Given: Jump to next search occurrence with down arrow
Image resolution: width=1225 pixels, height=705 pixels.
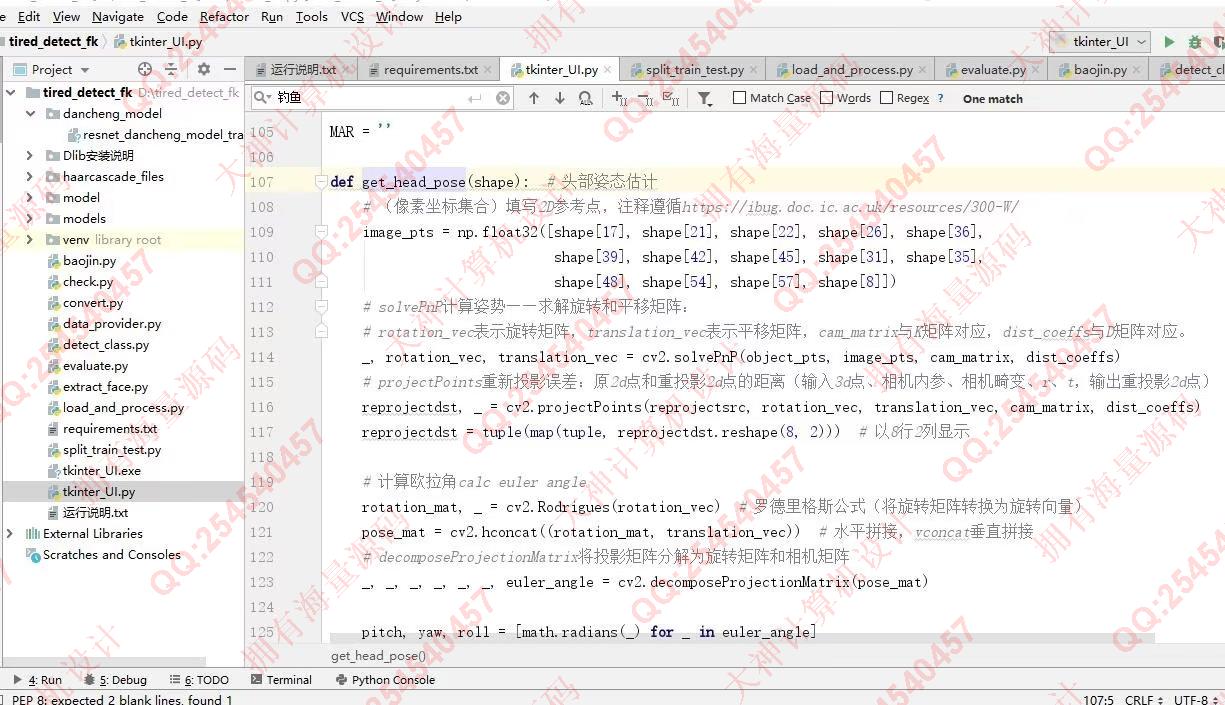Looking at the screenshot, I should point(560,98).
